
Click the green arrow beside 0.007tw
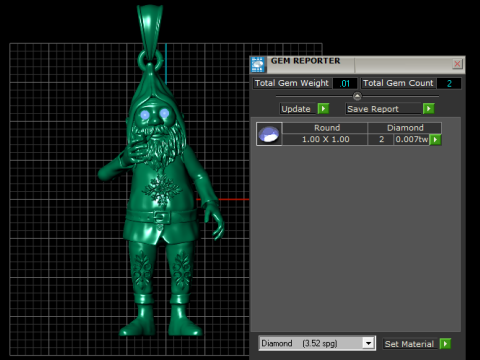(435, 139)
